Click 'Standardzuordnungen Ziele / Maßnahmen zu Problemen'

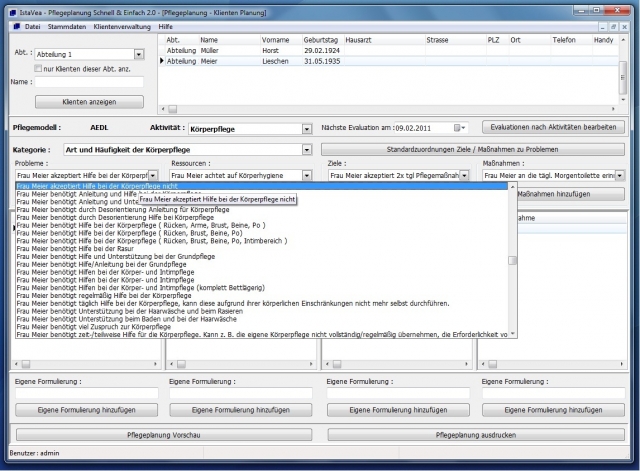pyautogui.click(x=473, y=149)
